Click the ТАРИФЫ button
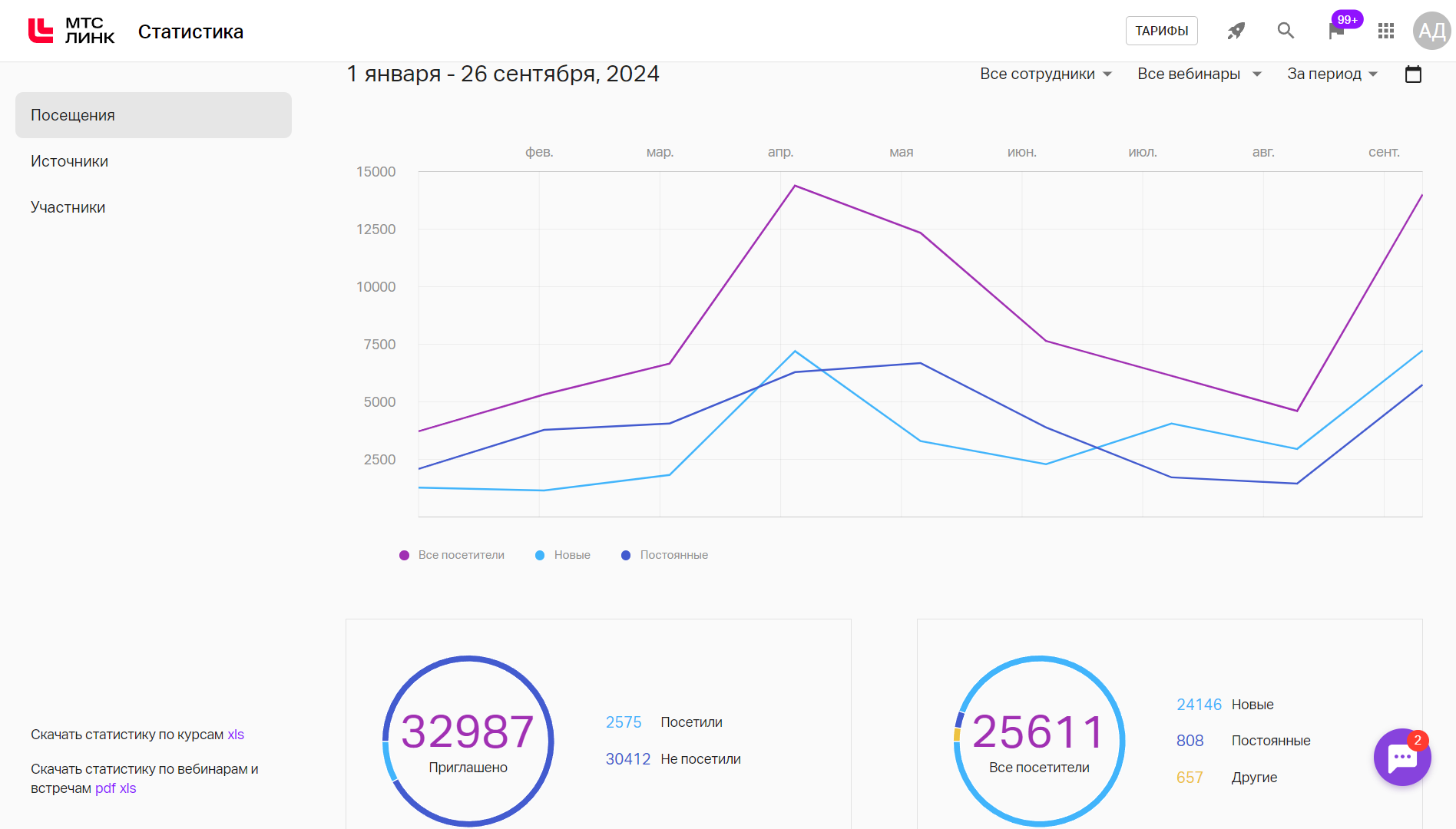Screen dimensions: 1456x829 coord(1162,31)
